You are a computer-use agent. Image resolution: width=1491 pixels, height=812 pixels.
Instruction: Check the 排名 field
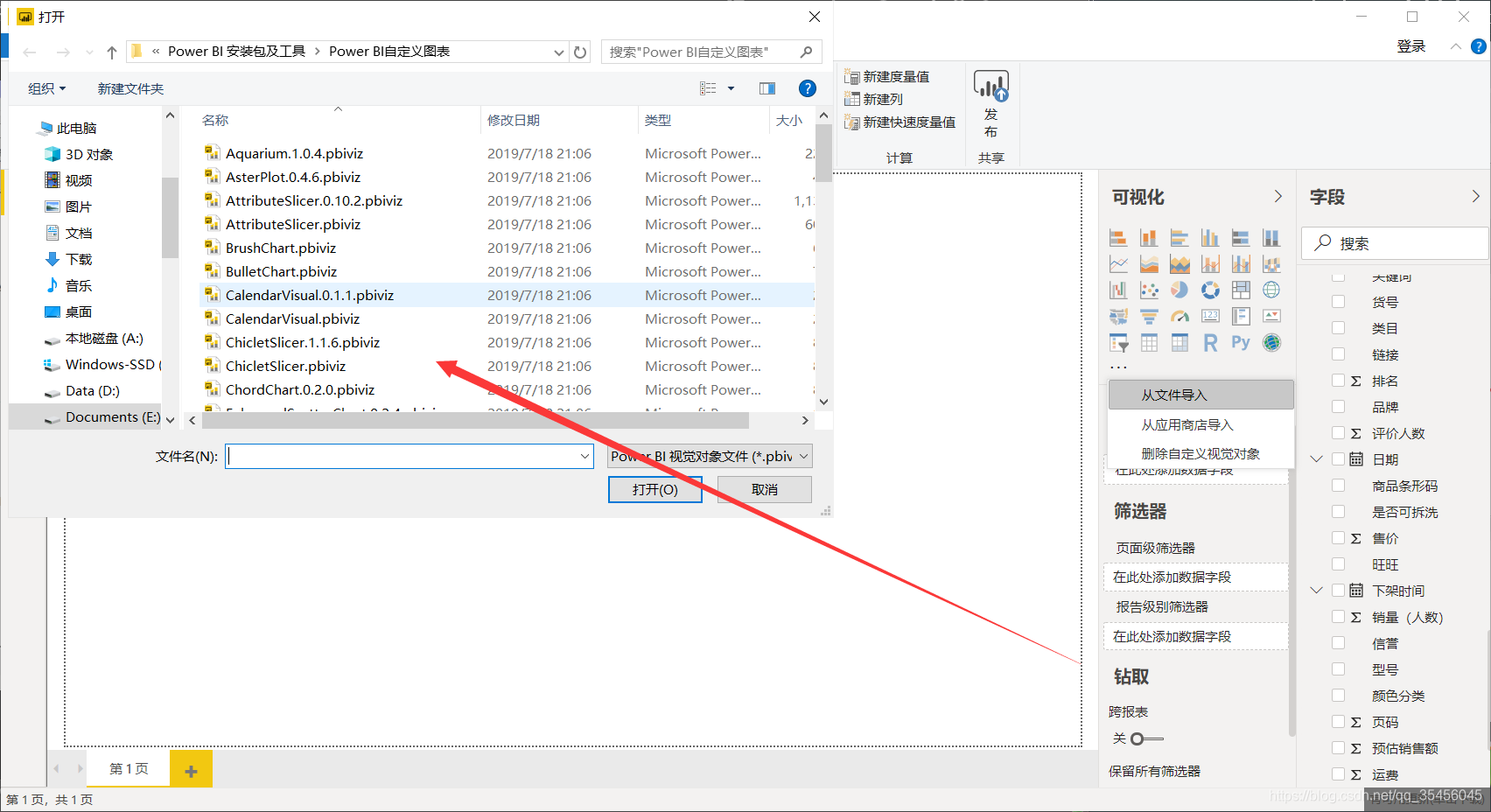click(x=1338, y=381)
